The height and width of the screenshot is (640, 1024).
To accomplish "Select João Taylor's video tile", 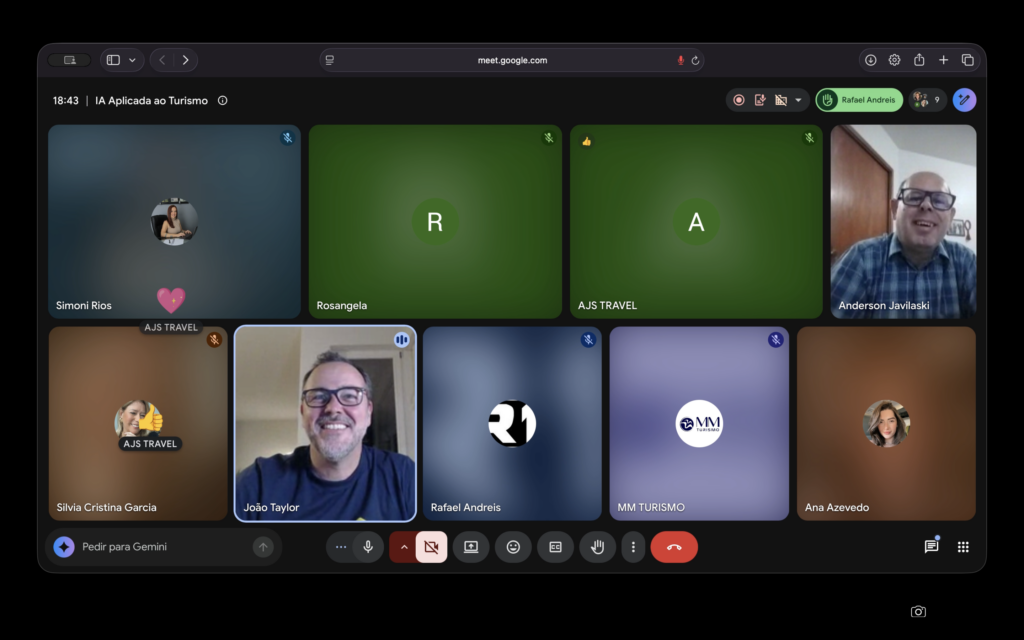I will (325, 423).
